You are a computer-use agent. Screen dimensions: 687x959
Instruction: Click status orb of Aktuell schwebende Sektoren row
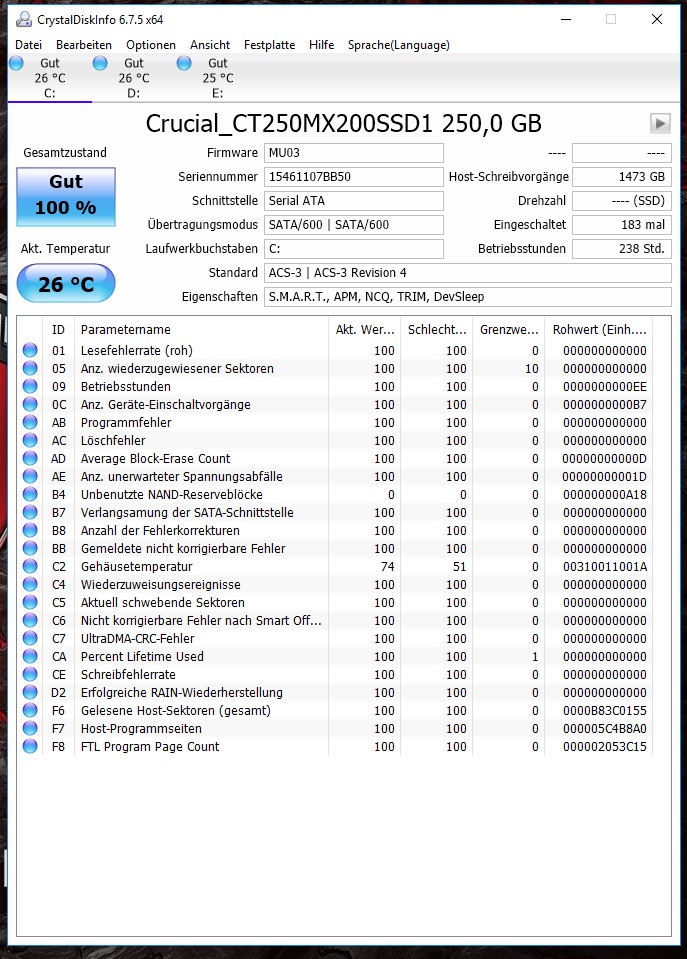[30, 602]
